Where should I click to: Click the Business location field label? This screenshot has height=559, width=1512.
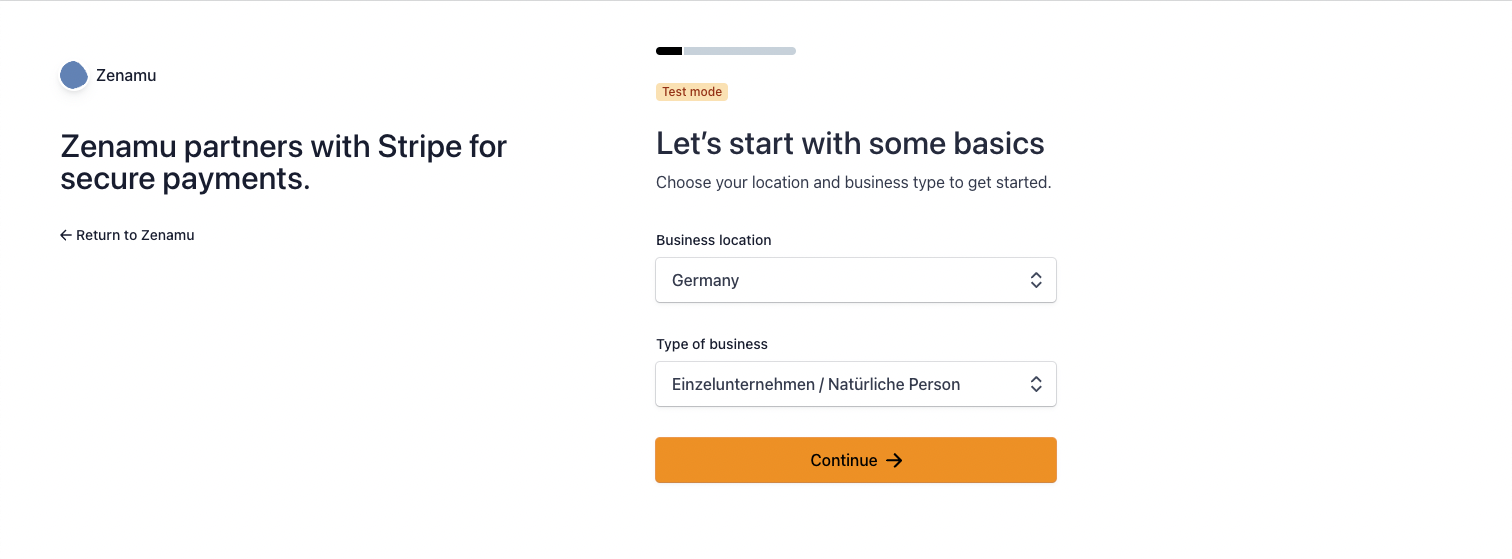(x=714, y=240)
